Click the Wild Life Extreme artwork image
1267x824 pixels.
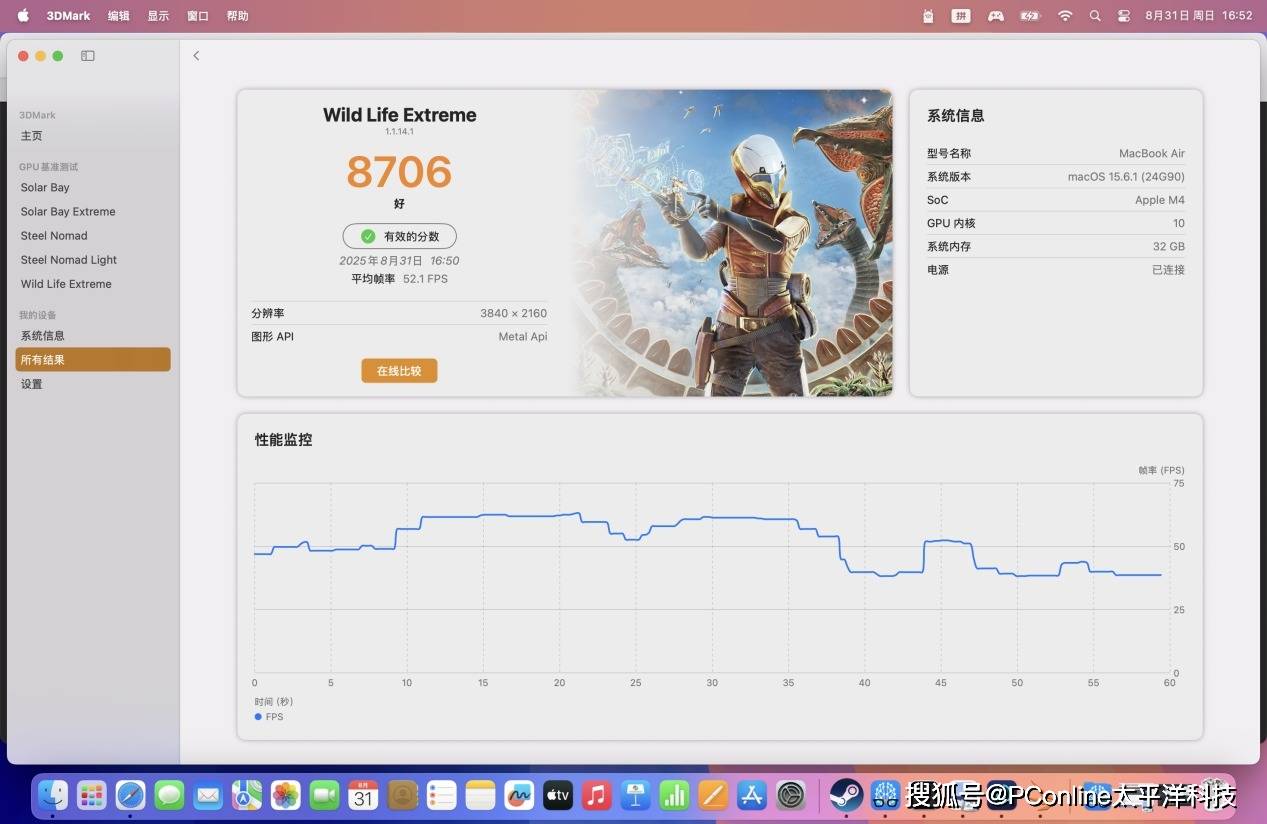point(733,242)
